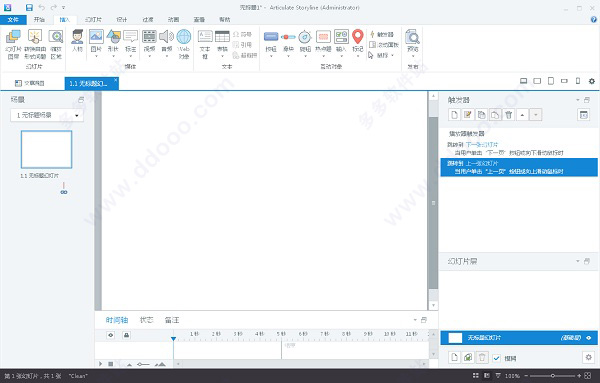This screenshot has height=383, width=600.
Task: Open the Variables manager icon in Triggers panel
Action: pos(584,115)
